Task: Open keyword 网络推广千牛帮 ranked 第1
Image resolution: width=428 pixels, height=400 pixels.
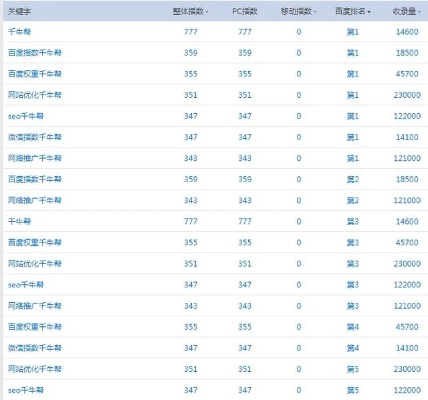Action: click(35, 158)
